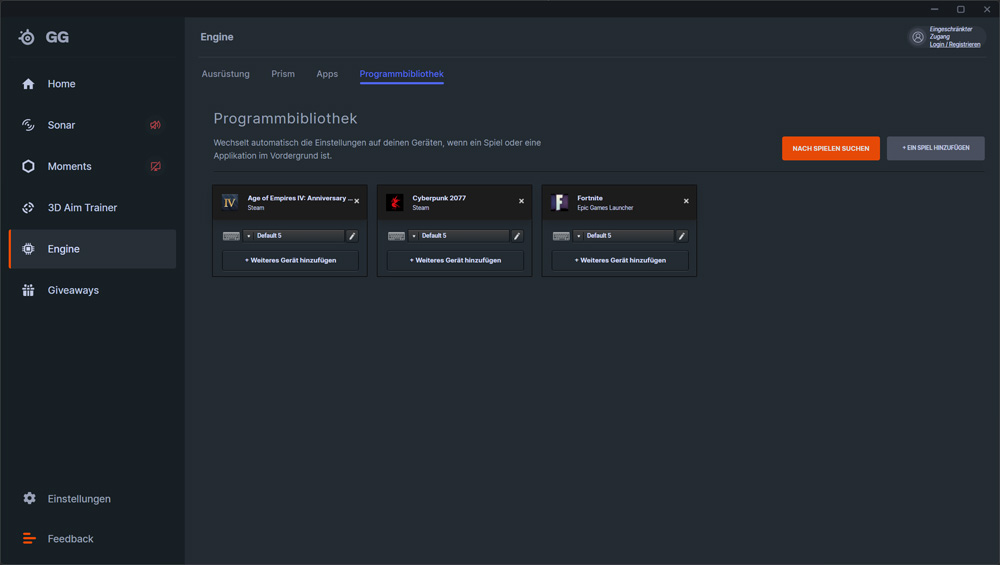Click the SteelSeries GG logo icon
The width and height of the screenshot is (1000, 565).
27,38
